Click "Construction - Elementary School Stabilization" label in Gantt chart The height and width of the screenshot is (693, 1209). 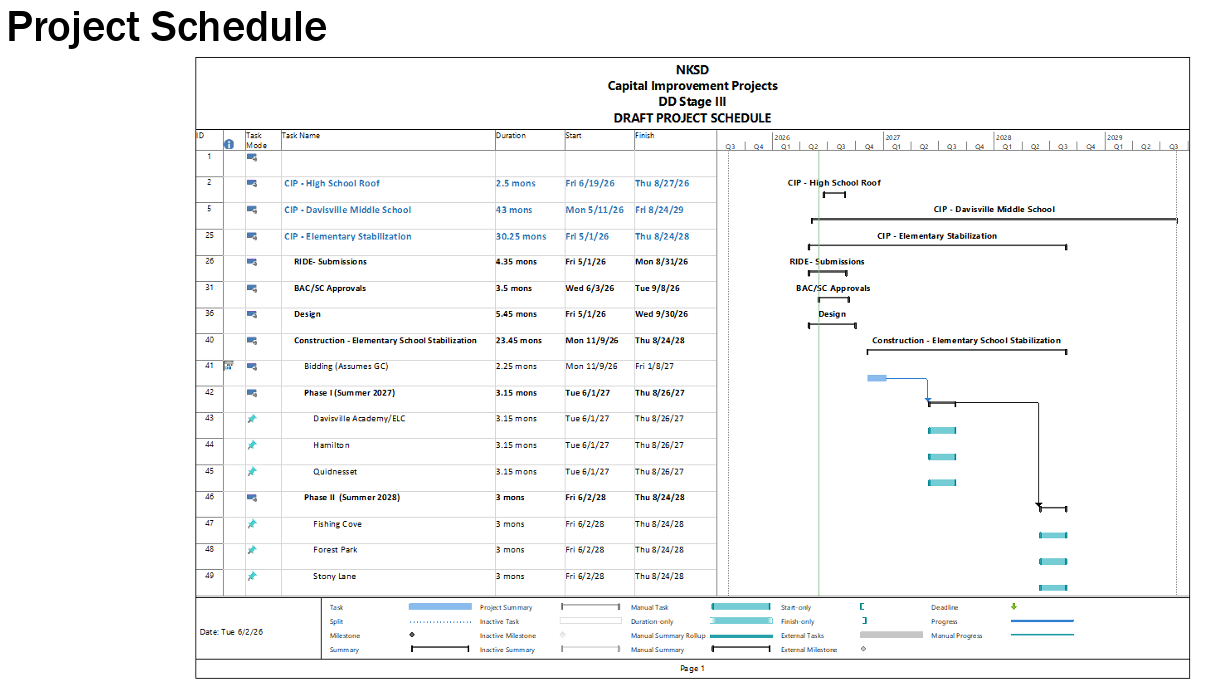coord(966,340)
